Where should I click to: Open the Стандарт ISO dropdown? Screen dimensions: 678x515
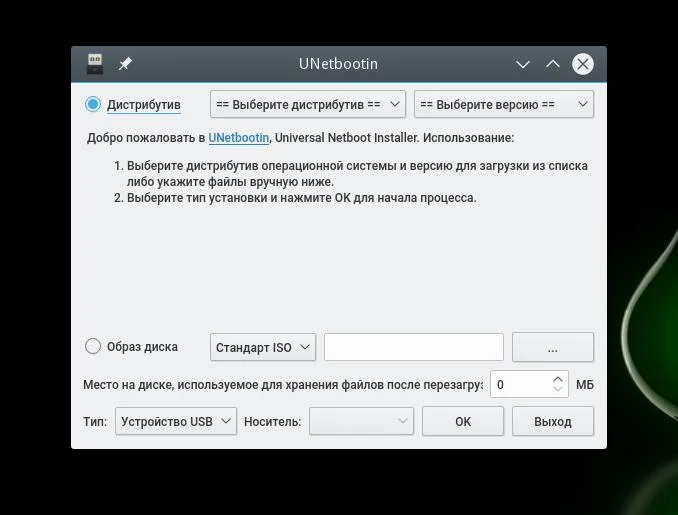point(263,347)
